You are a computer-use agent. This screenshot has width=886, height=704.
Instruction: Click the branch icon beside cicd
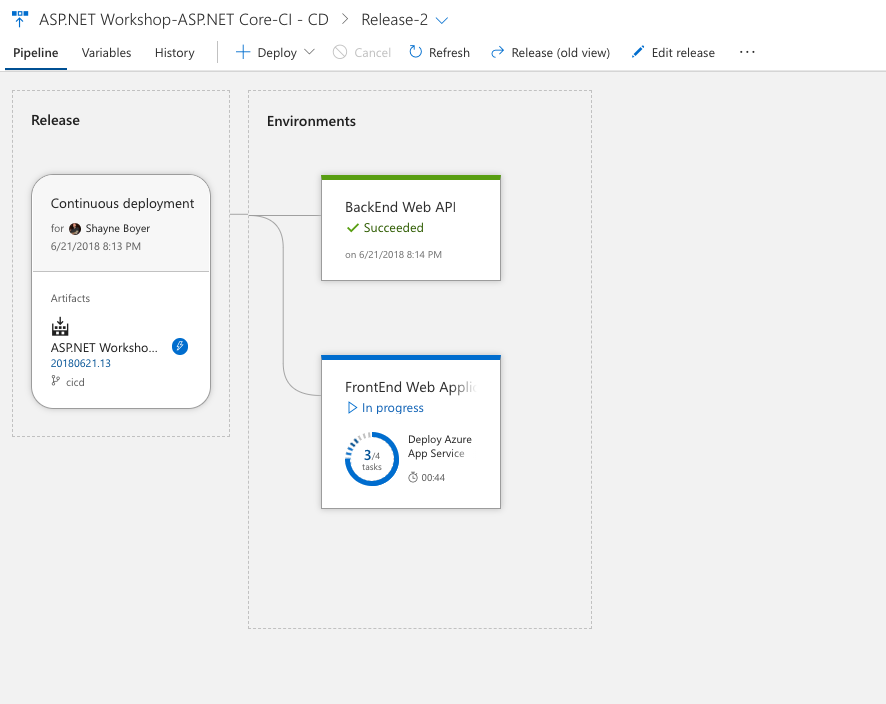[x=55, y=381]
